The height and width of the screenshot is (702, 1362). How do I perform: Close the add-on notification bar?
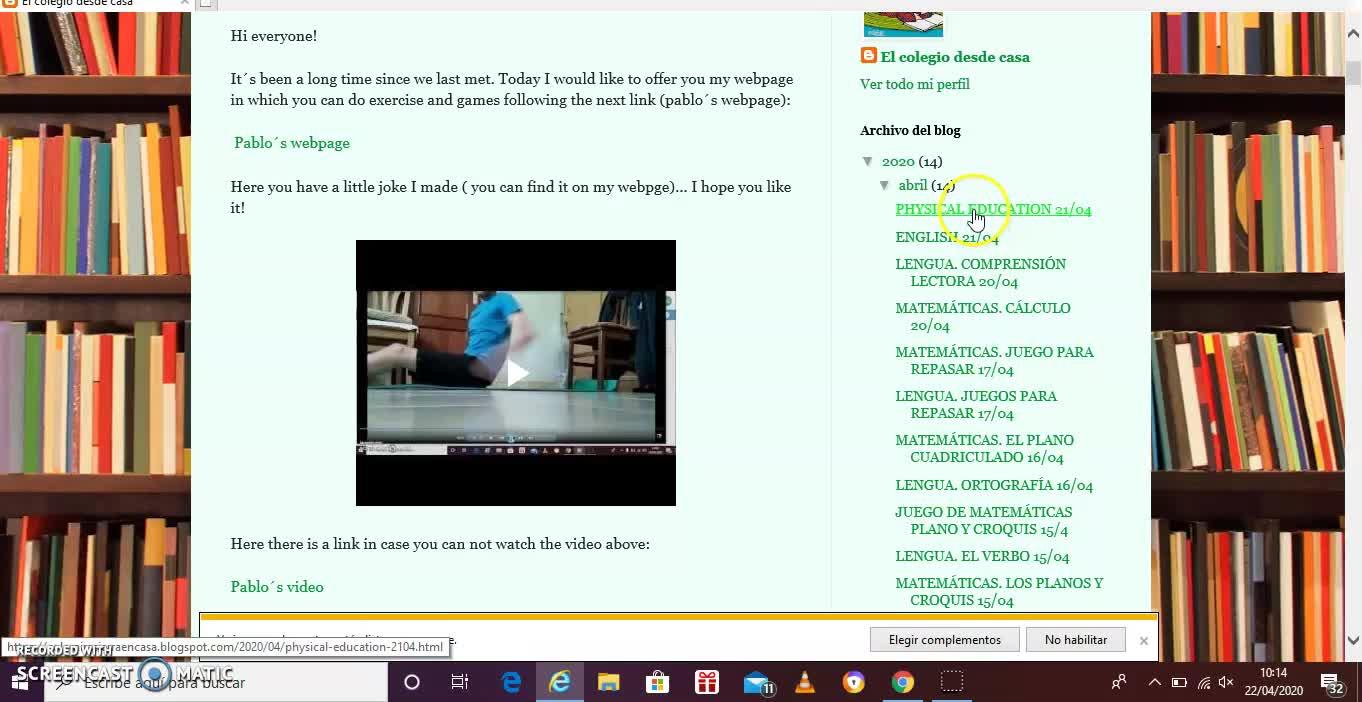click(1143, 640)
